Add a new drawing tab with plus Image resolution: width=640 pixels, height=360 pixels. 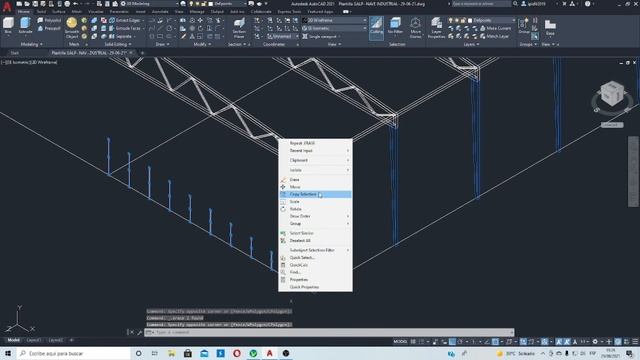(142, 53)
